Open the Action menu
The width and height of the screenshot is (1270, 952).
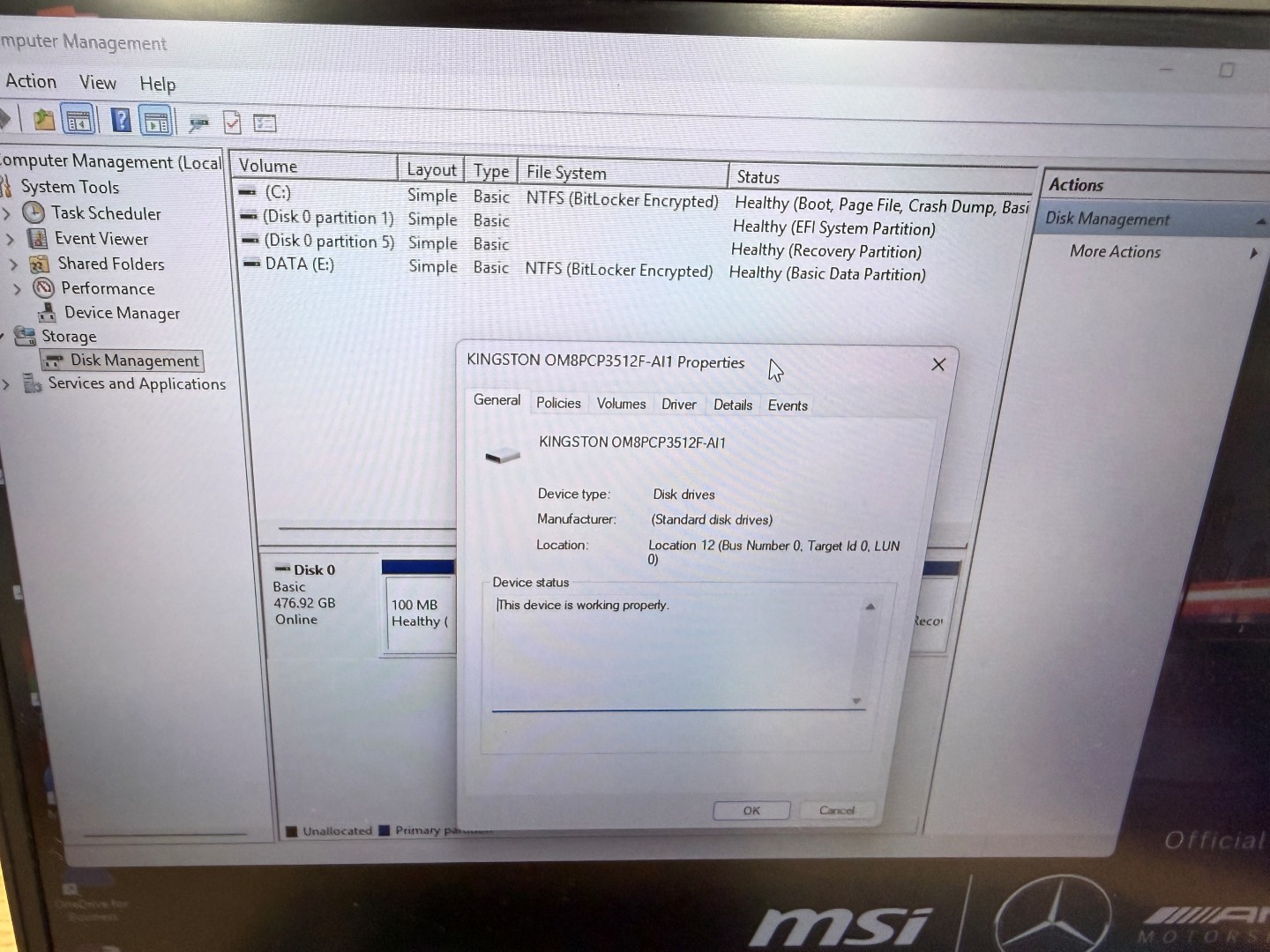pos(31,81)
